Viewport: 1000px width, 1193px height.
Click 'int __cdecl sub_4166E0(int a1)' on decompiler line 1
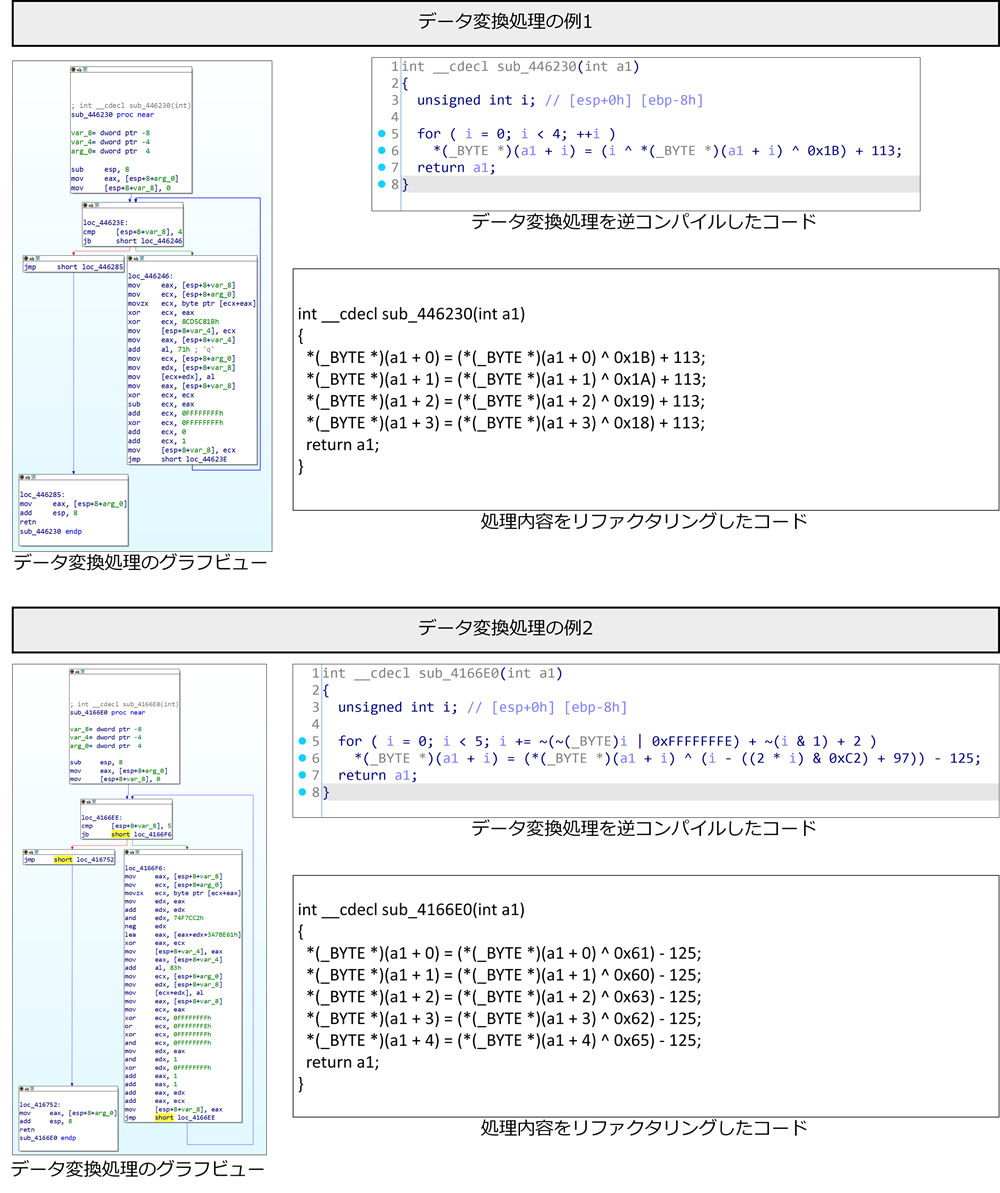(442, 673)
